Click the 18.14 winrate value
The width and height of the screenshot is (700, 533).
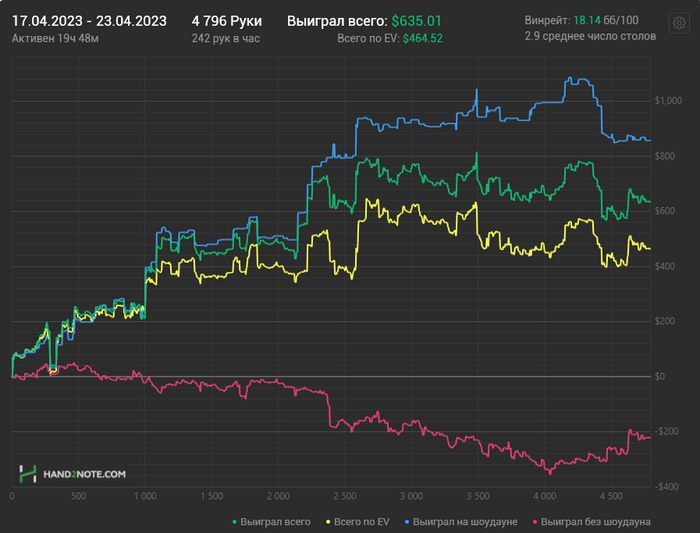(586, 20)
